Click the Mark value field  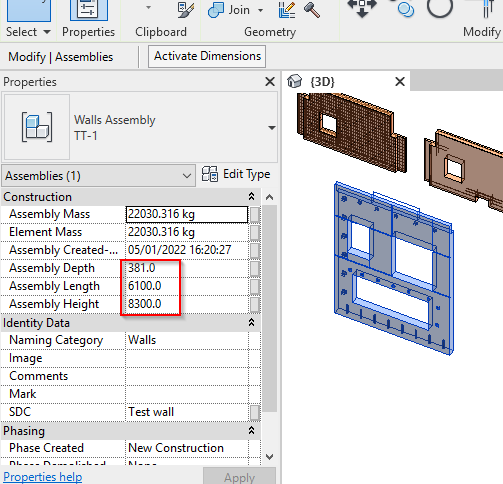(187, 394)
